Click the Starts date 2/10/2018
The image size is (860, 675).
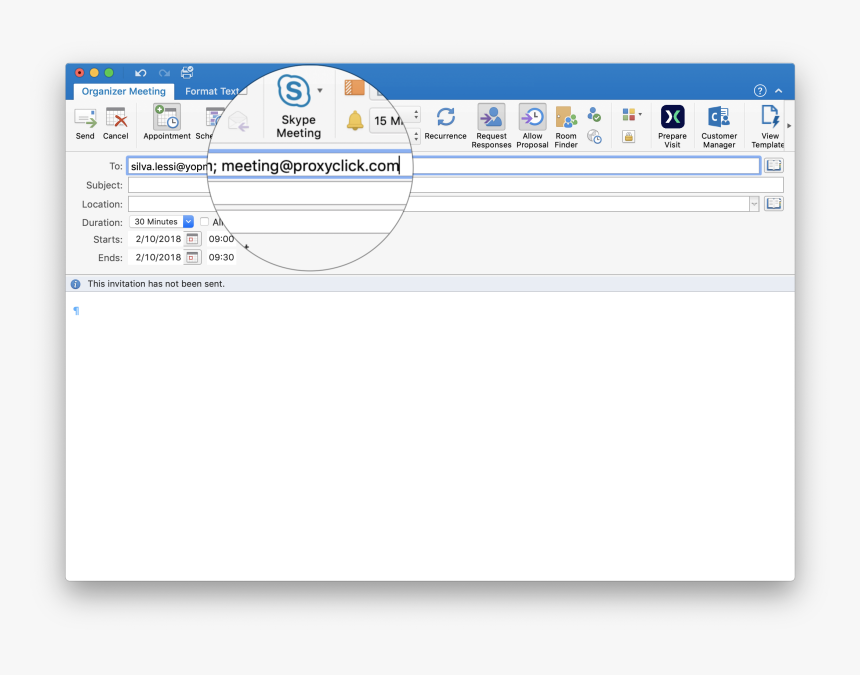pyautogui.click(x=158, y=239)
